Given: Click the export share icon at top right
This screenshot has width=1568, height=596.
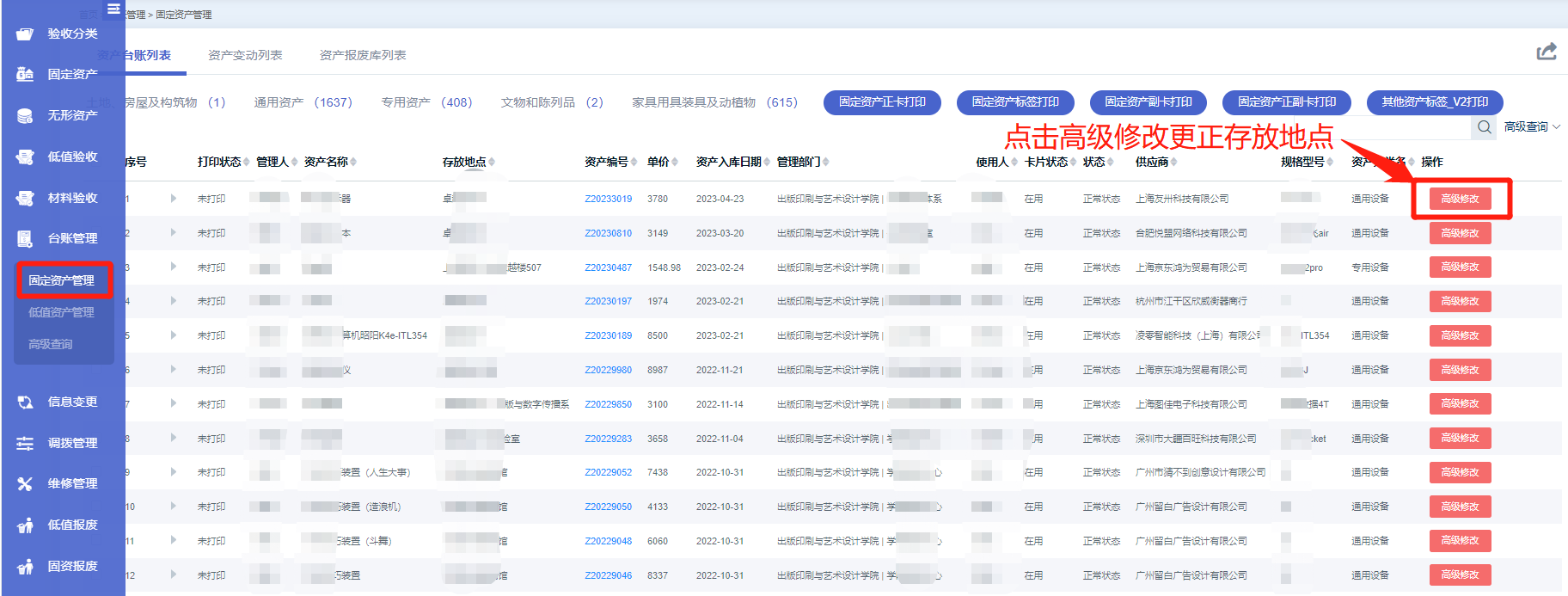Looking at the screenshot, I should 1547,52.
